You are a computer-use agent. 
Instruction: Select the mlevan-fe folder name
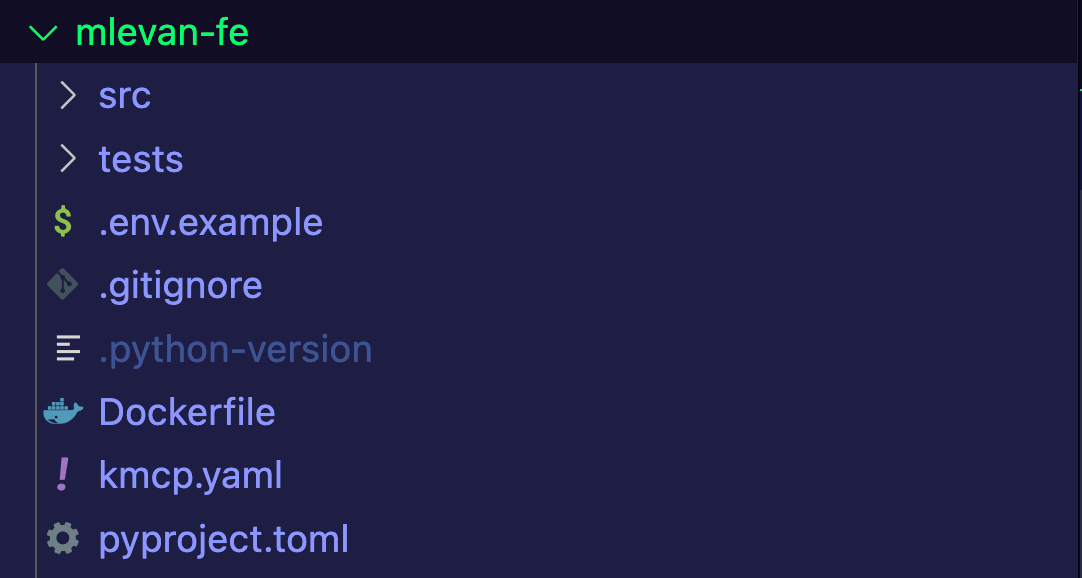[162, 33]
